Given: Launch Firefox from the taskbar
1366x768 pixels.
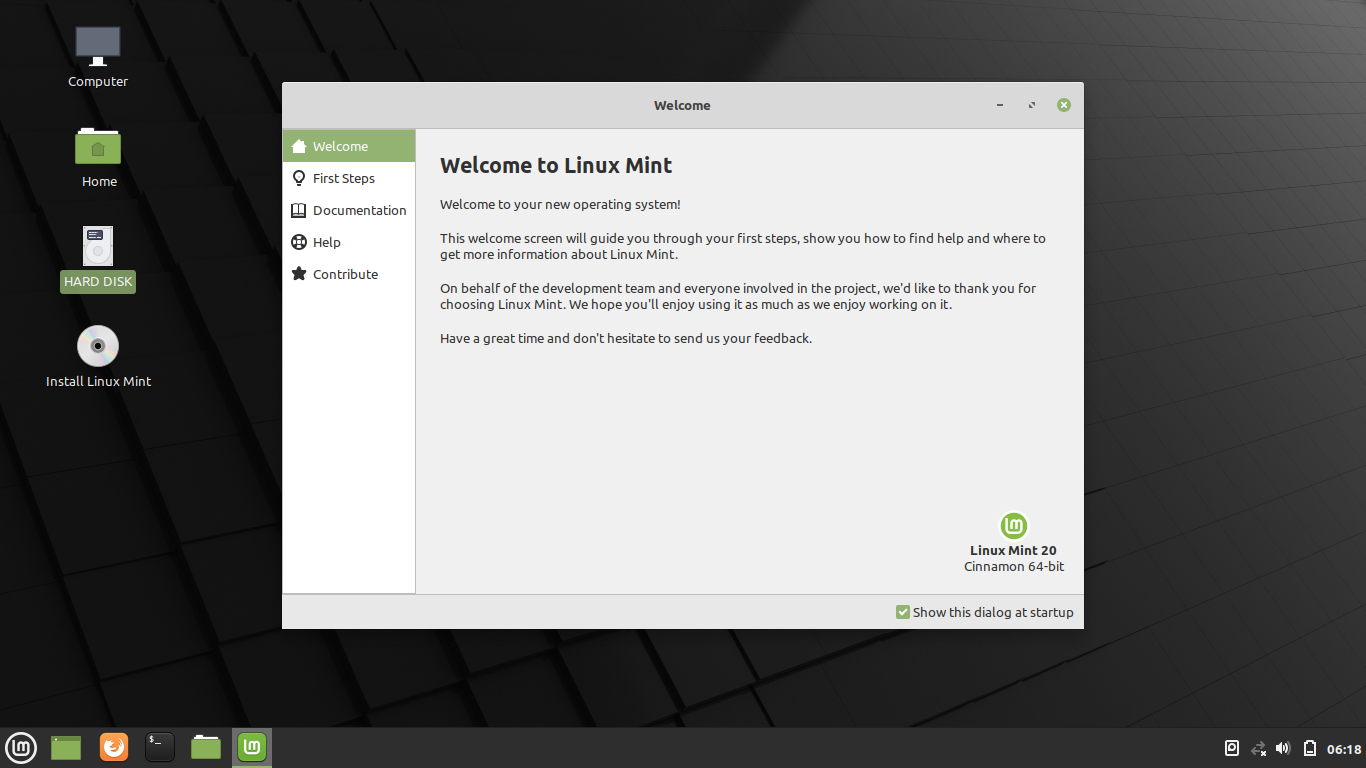Looking at the screenshot, I should [113, 747].
